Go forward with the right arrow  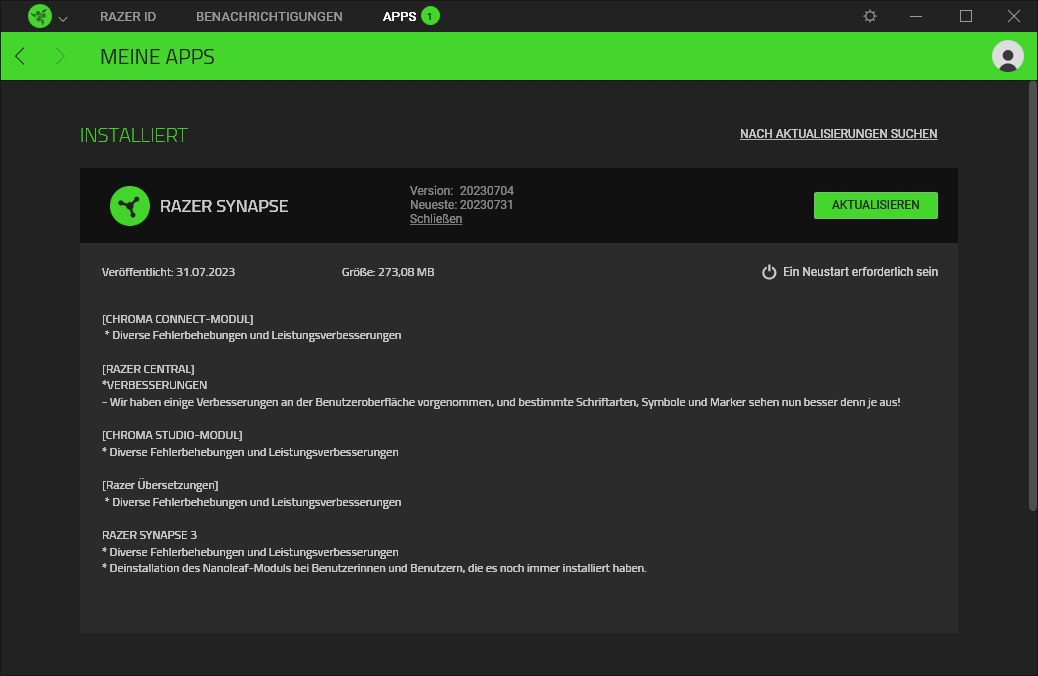click(x=60, y=56)
